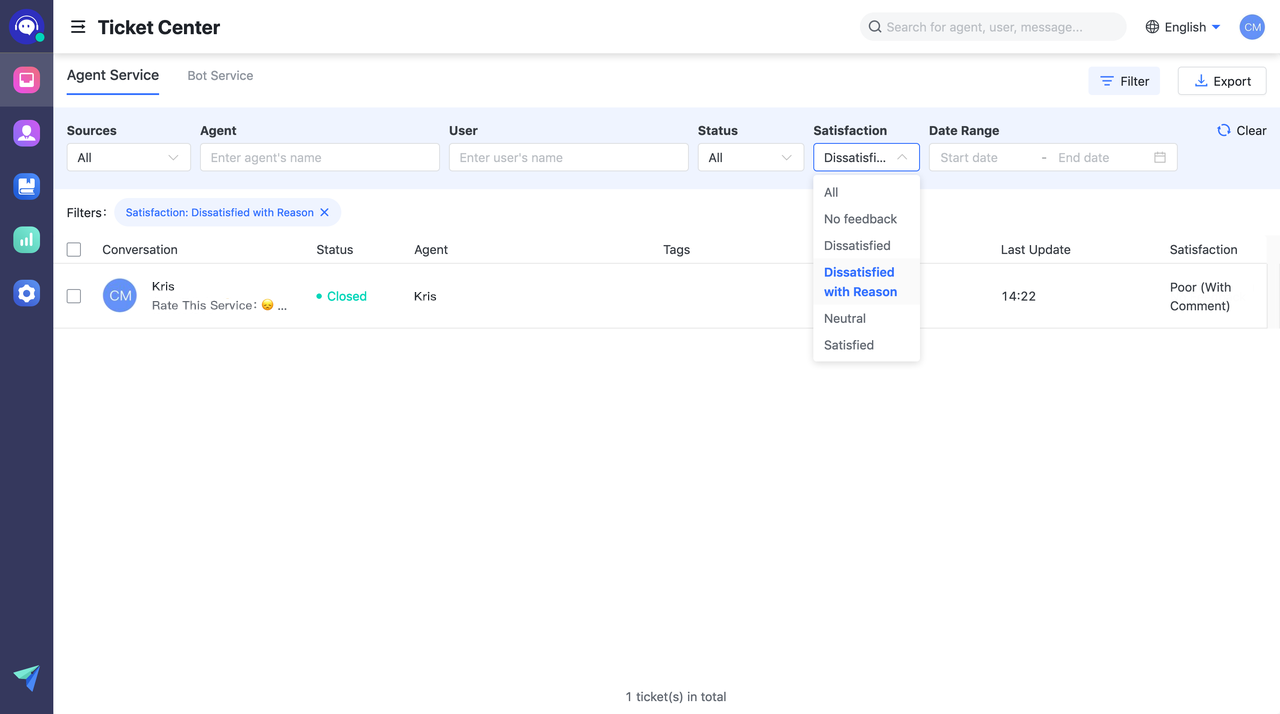The width and height of the screenshot is (1280, 714).
Task: Click the hamburger menu icon
Action: 78,27
